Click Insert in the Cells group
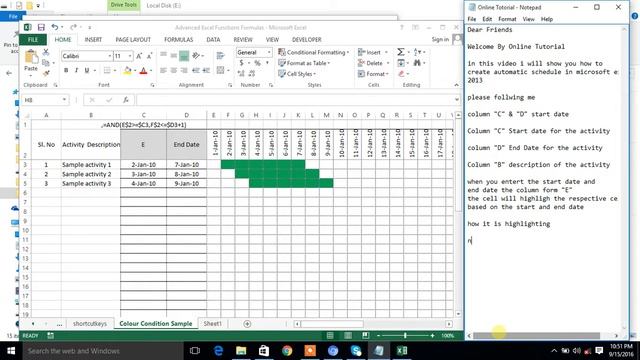The image size is (640, 360). [373, 52]
